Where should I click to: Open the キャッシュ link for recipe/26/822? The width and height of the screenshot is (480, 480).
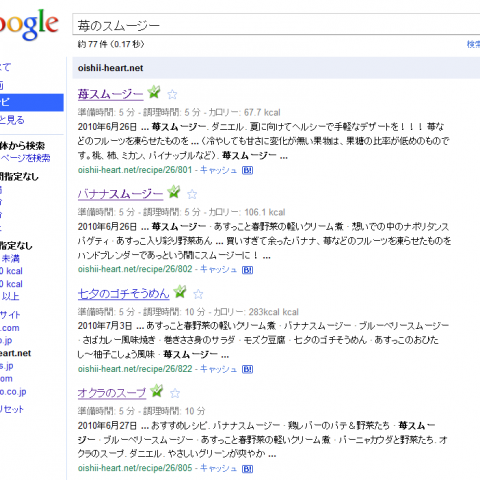[x=218, y=369]
